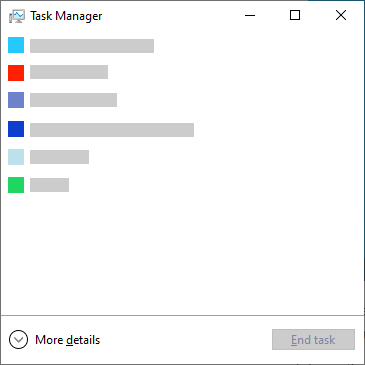The image size is (365, 365).
Task: Click the Task Manager title bar icon
Action: click(17, 16)
